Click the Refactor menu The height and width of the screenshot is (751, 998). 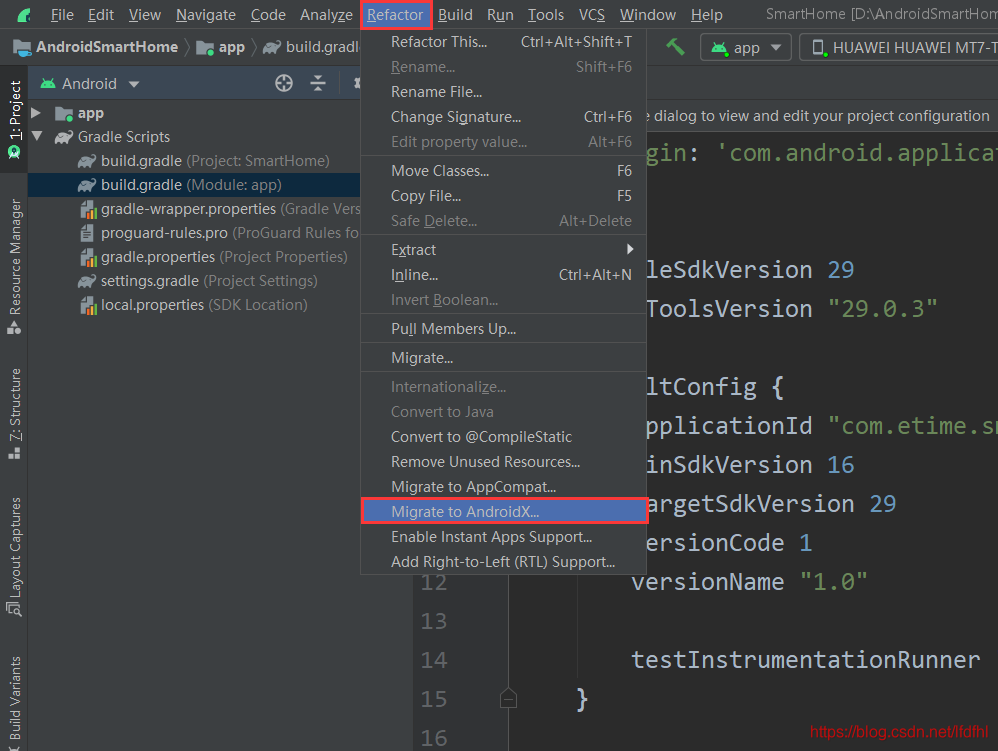point(395,15)
